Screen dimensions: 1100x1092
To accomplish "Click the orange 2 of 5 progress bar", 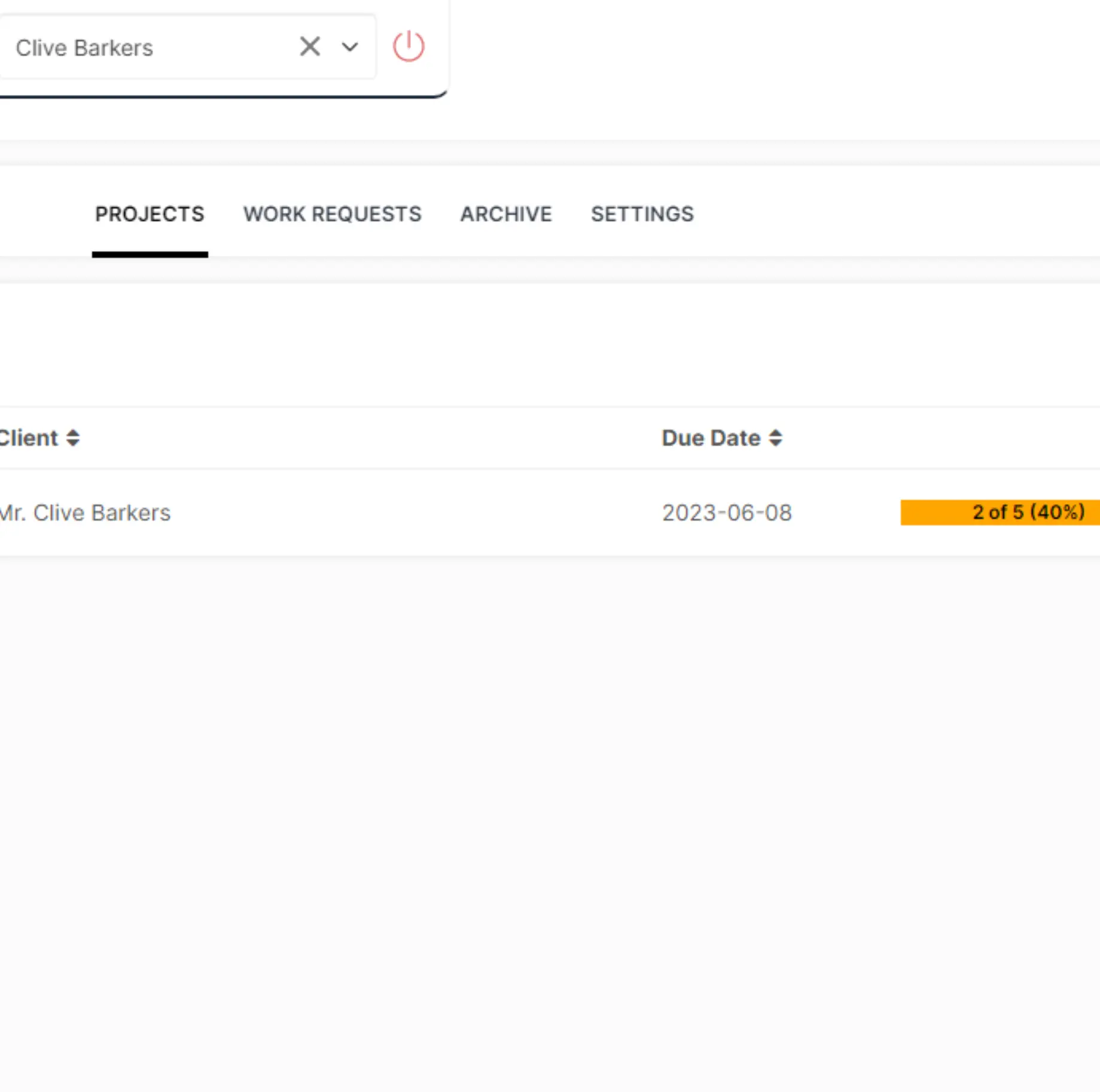I will click(x=1000, y=513).
